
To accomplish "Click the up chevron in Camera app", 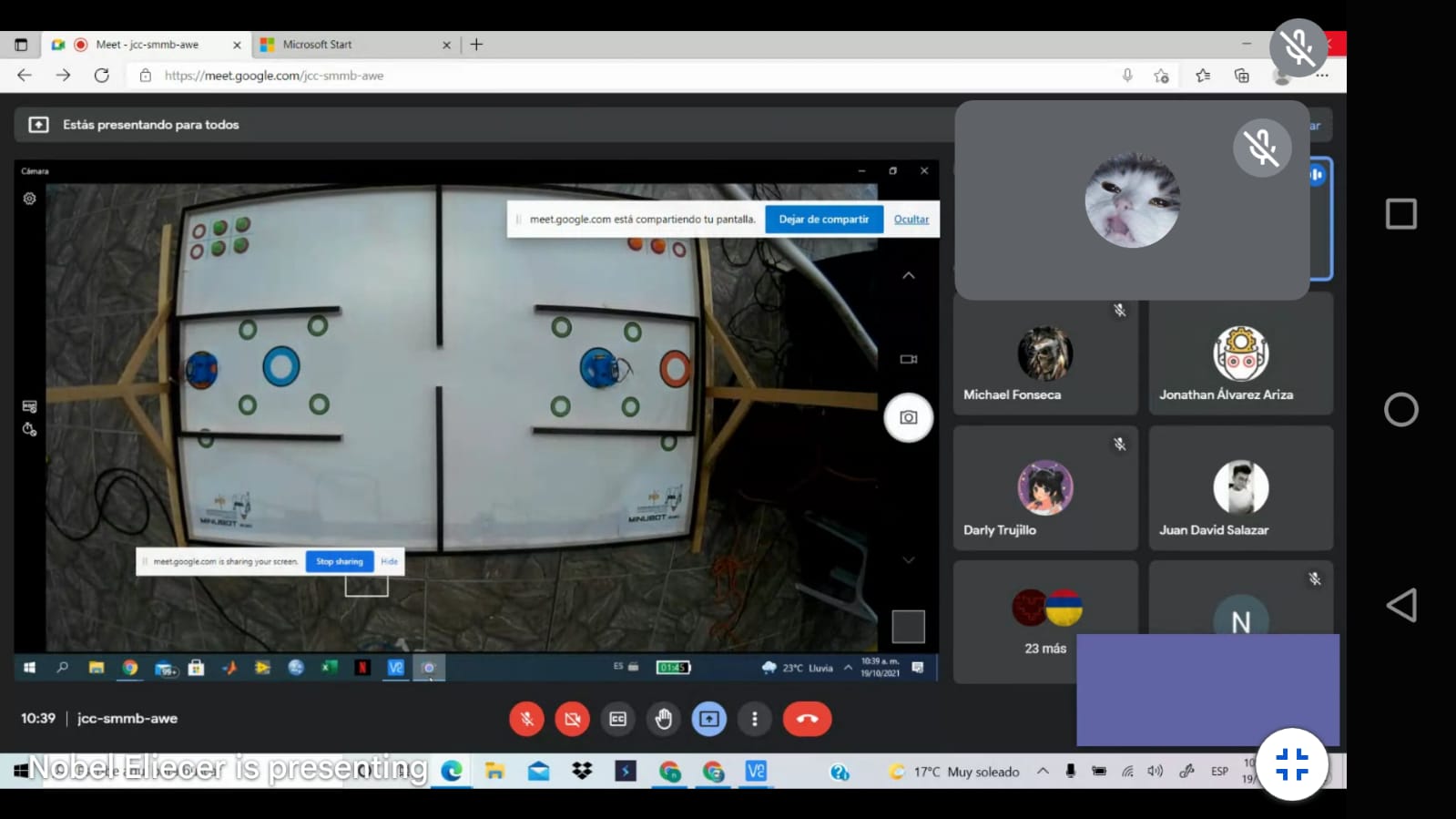I will 908,275.
